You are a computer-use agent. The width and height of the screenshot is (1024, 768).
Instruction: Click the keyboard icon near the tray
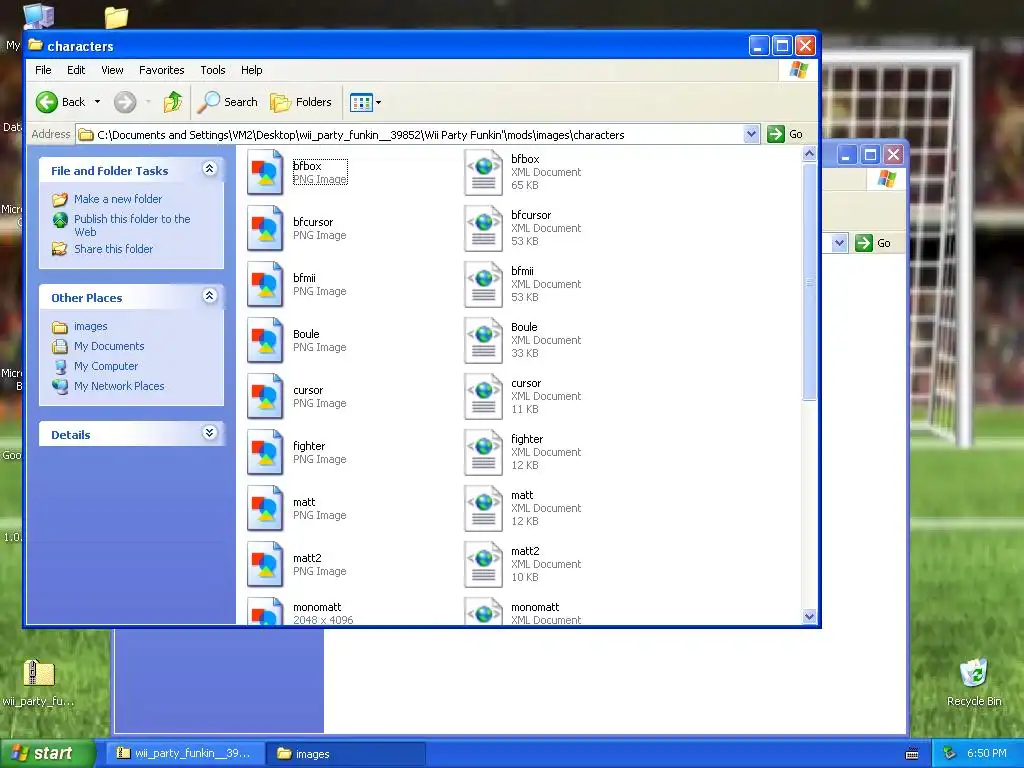coord(912,754)
